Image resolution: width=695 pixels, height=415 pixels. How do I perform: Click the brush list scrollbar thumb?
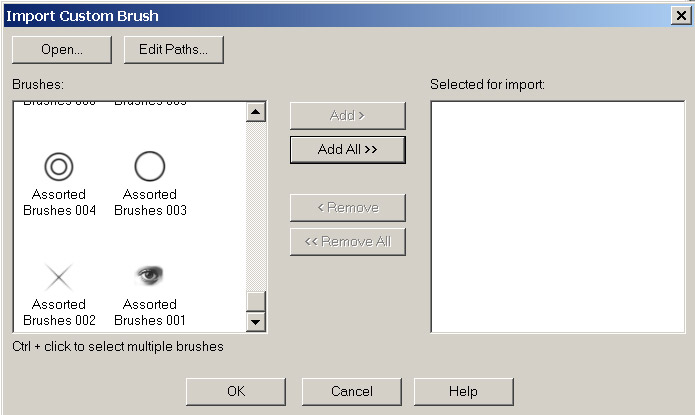(255, 301)
